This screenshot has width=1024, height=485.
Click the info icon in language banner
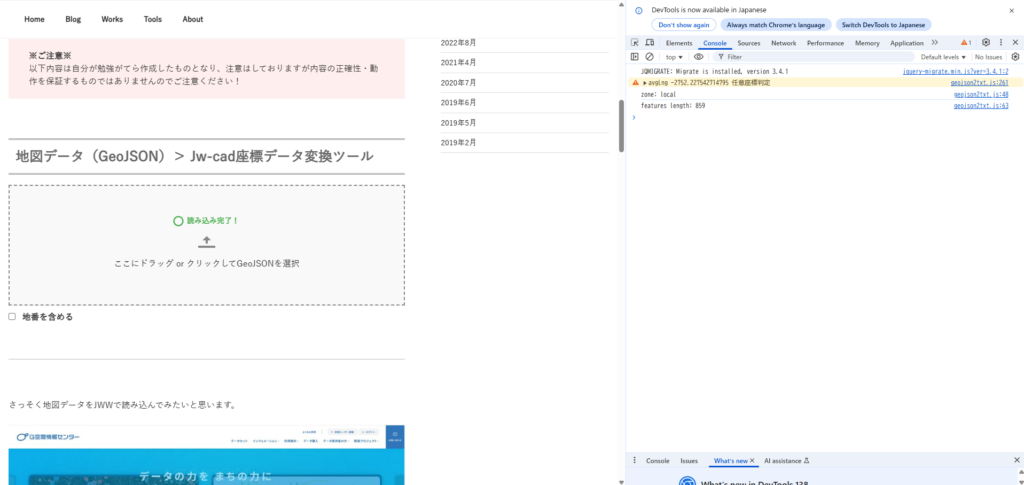639,10
